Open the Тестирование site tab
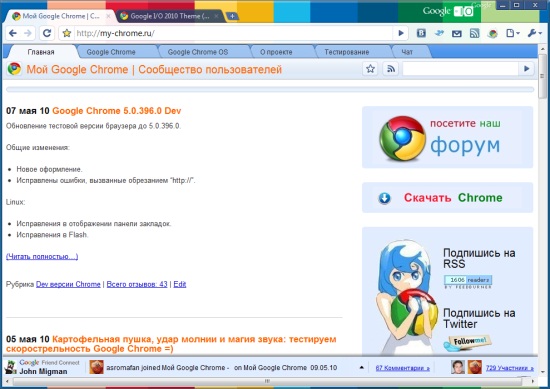Image resolution: width=550 pixels, height=389 pixels. point(347,52)
